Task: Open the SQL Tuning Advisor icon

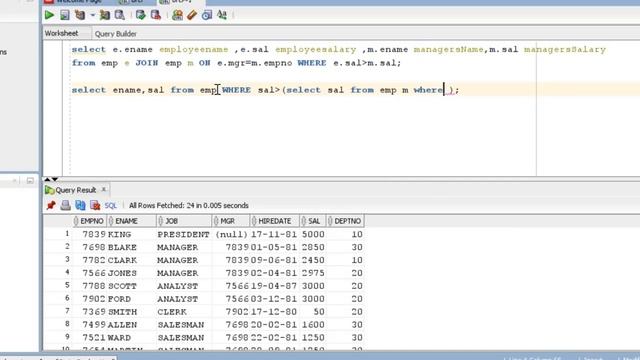Action: coord(120,15)
